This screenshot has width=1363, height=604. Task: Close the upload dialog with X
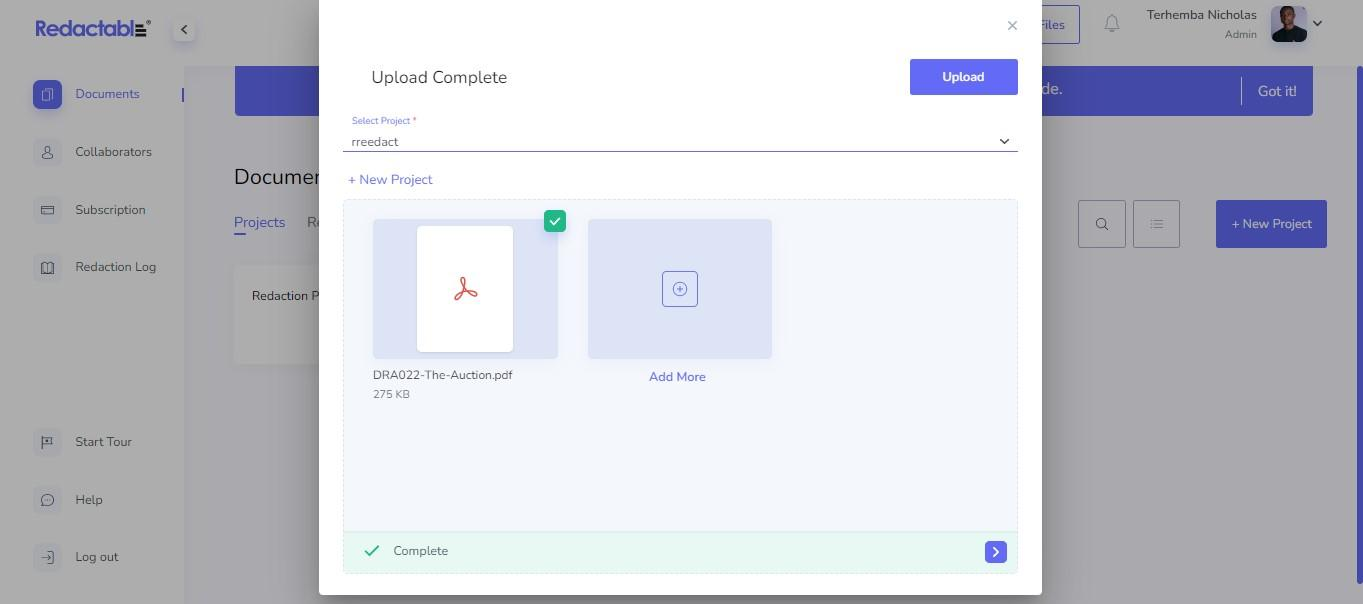coord(1012,26)
